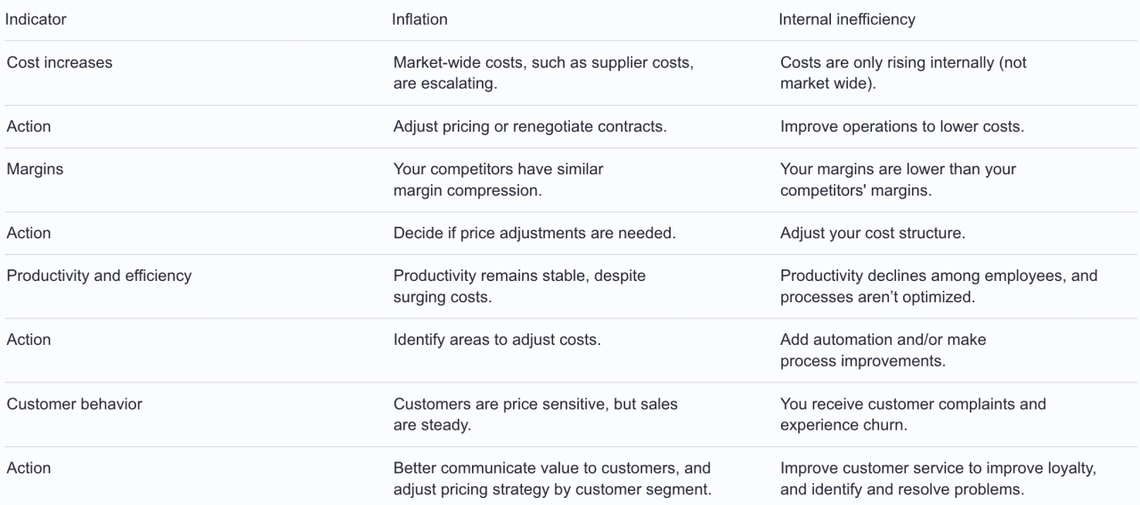Click the Indicator column header

pos(36,19)
